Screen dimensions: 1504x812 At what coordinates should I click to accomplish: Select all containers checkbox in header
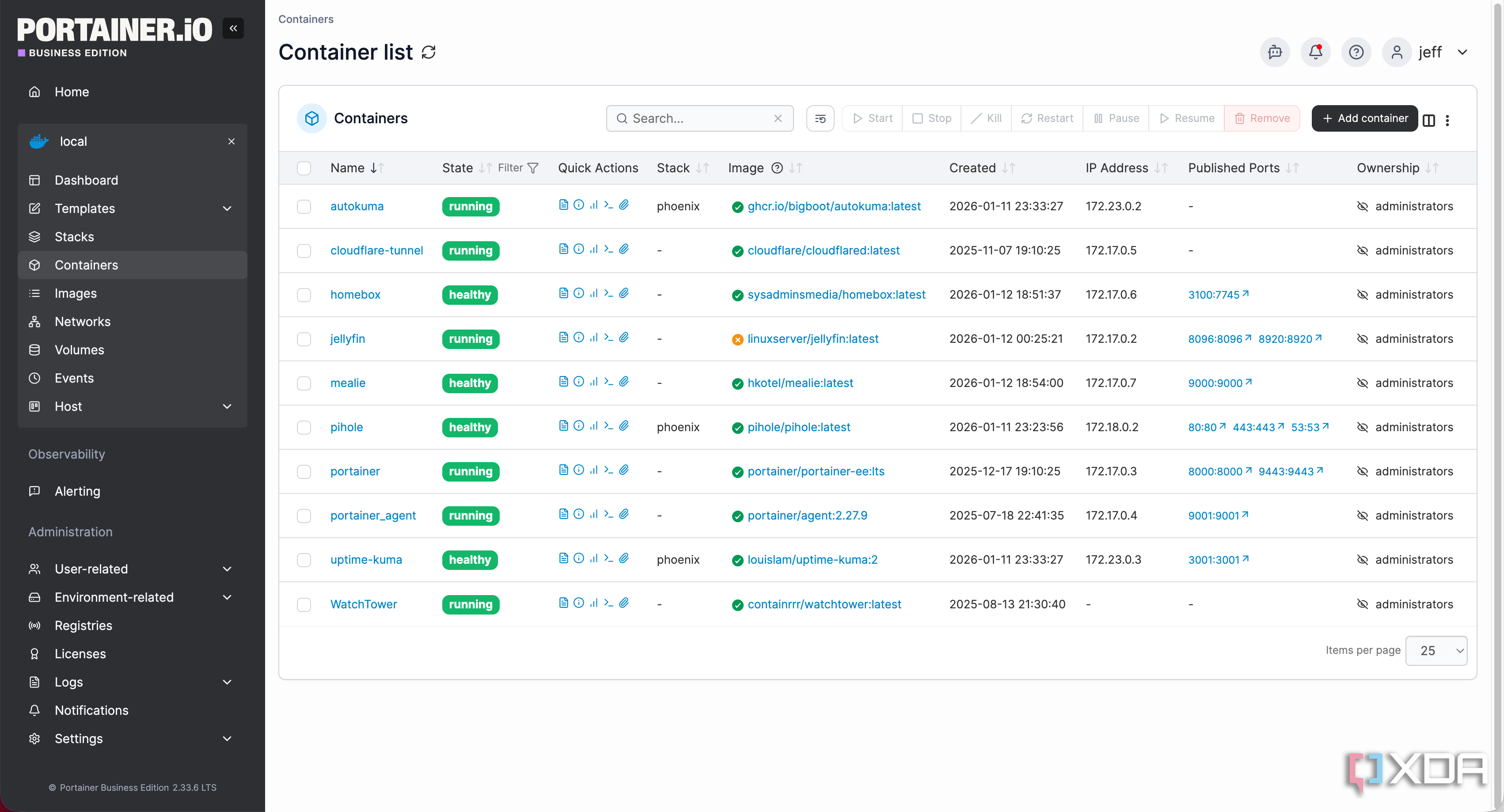pos(304,168)
